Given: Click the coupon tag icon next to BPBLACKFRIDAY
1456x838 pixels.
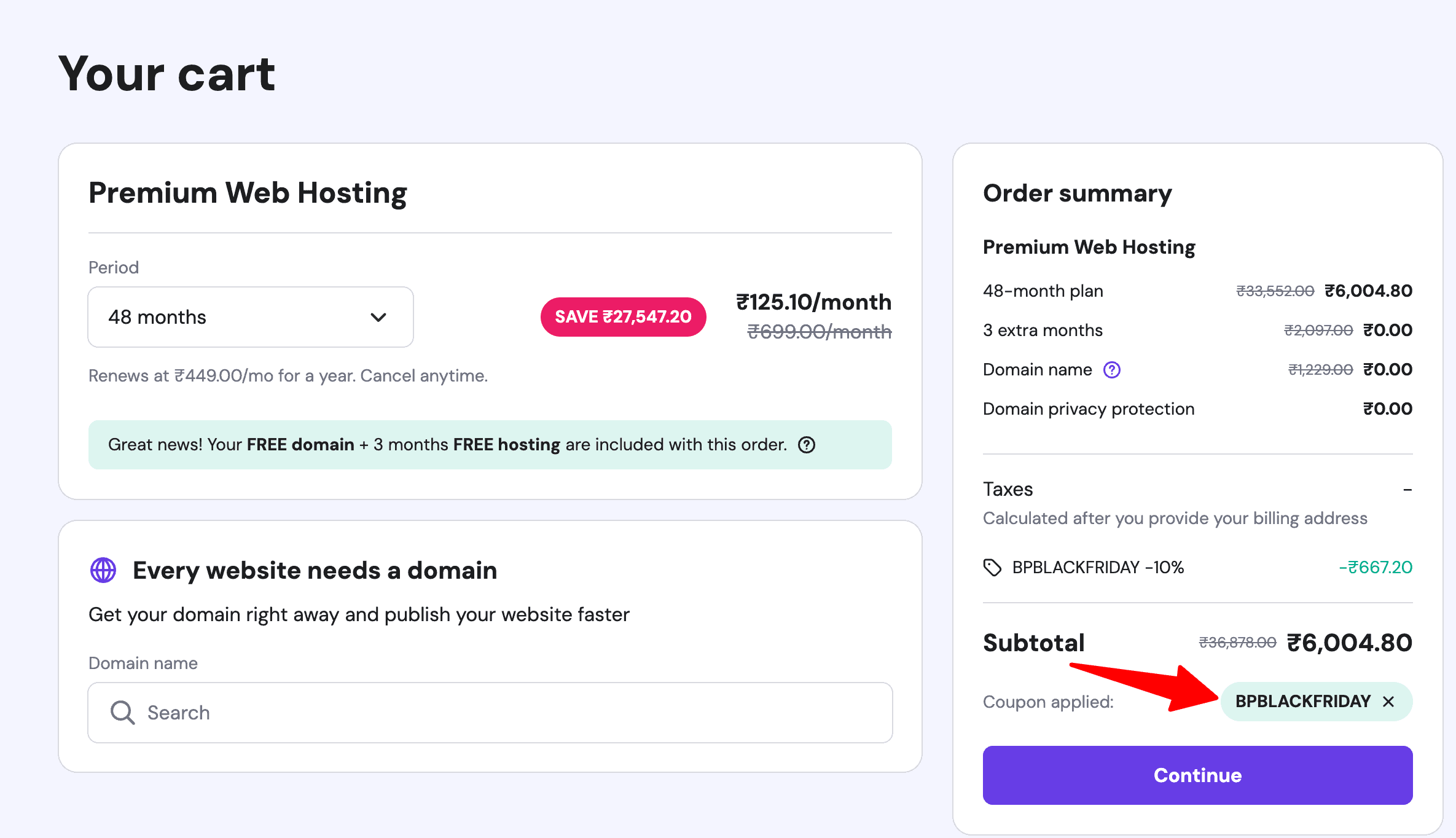Looking at the screenshot, I should (993, 567).
